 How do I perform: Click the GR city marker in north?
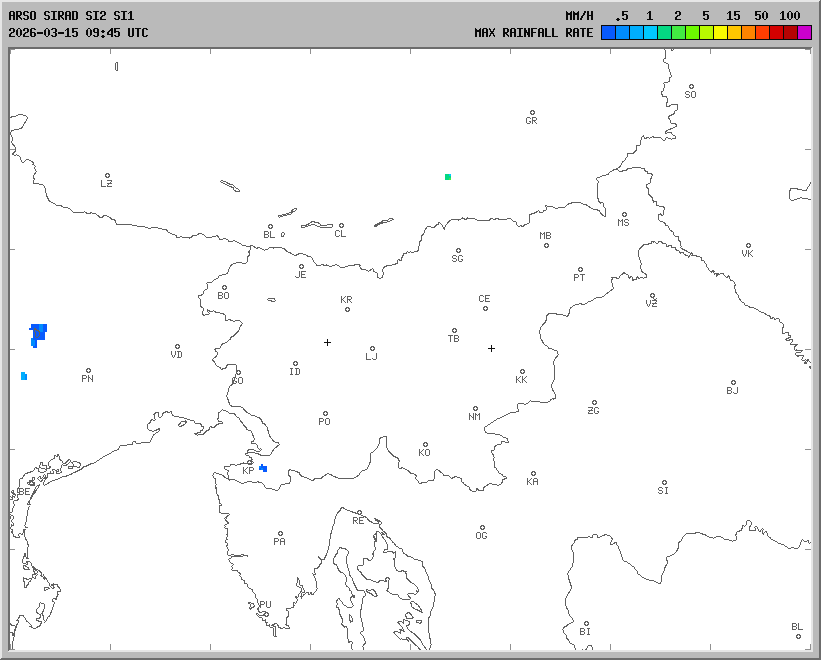click(532, 113)
